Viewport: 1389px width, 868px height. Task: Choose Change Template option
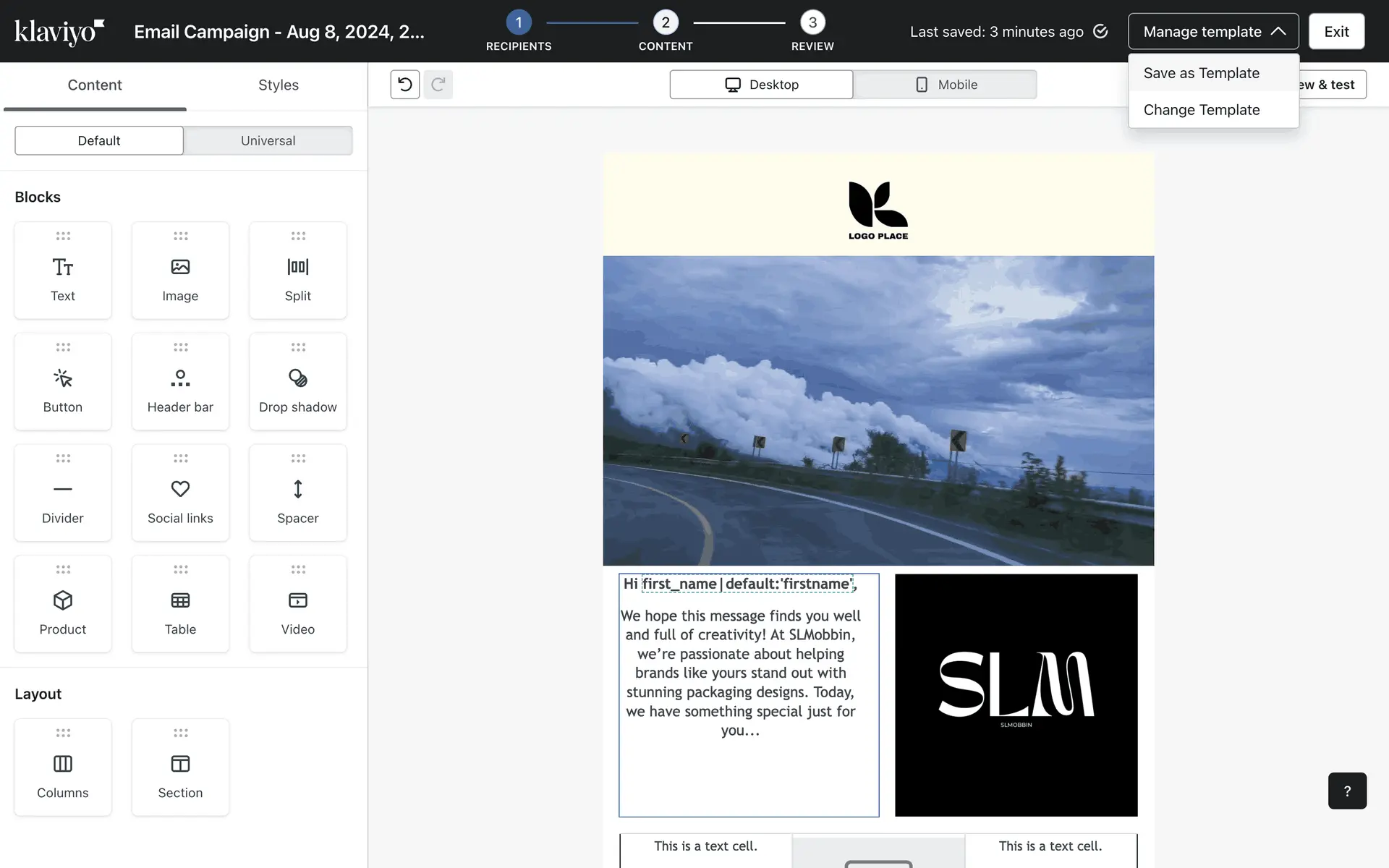(1201, 110)
